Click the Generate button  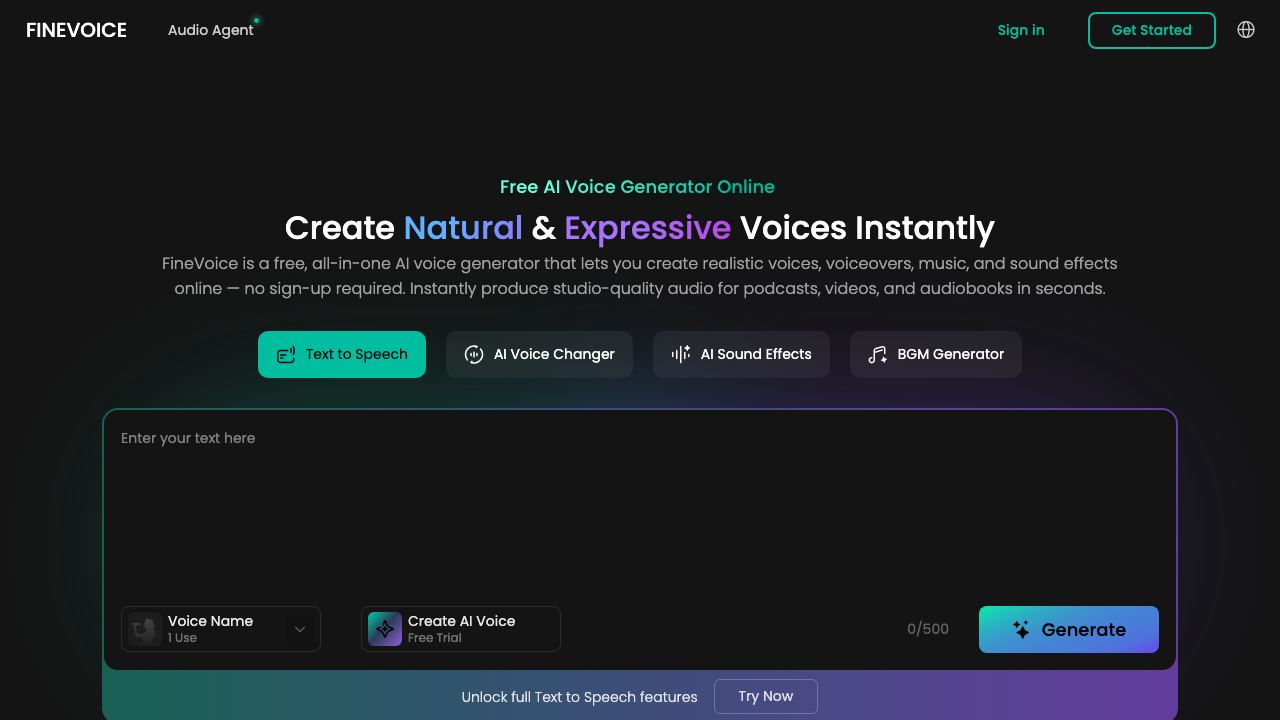(x=1069, y=629)
